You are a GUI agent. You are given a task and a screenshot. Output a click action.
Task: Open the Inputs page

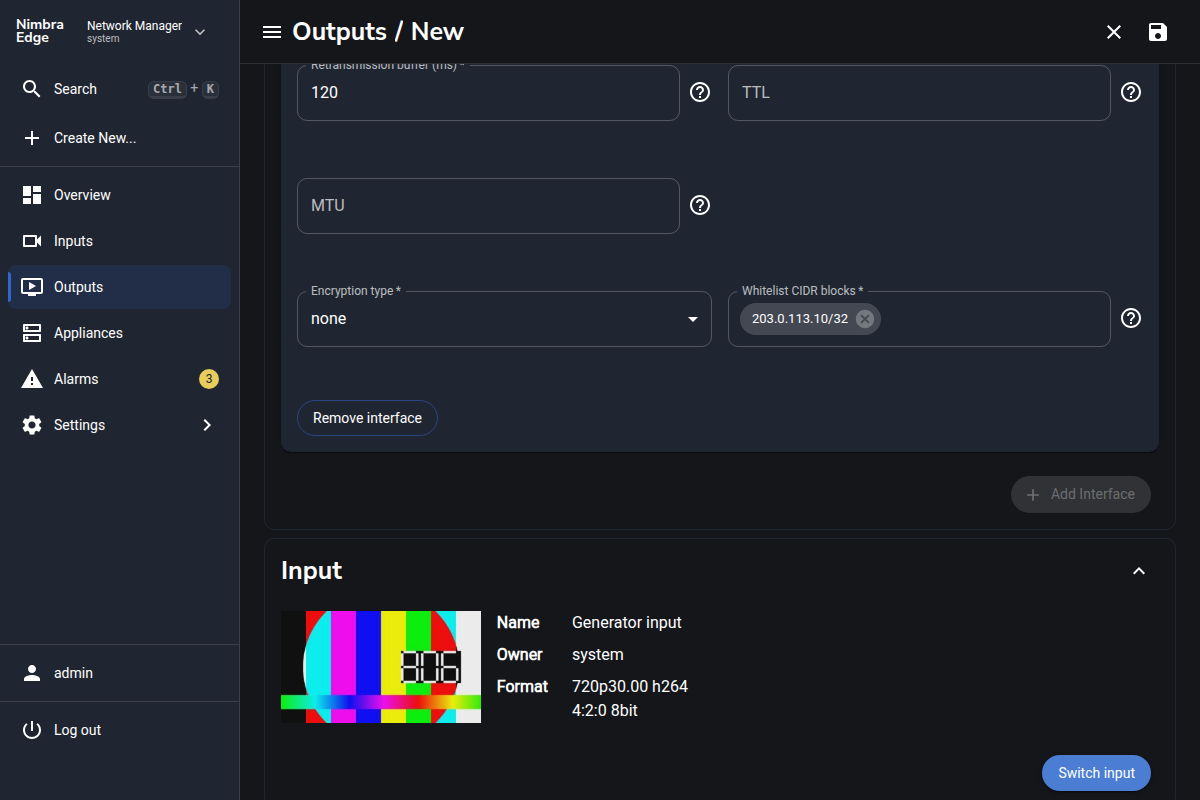tap(120, 241)
